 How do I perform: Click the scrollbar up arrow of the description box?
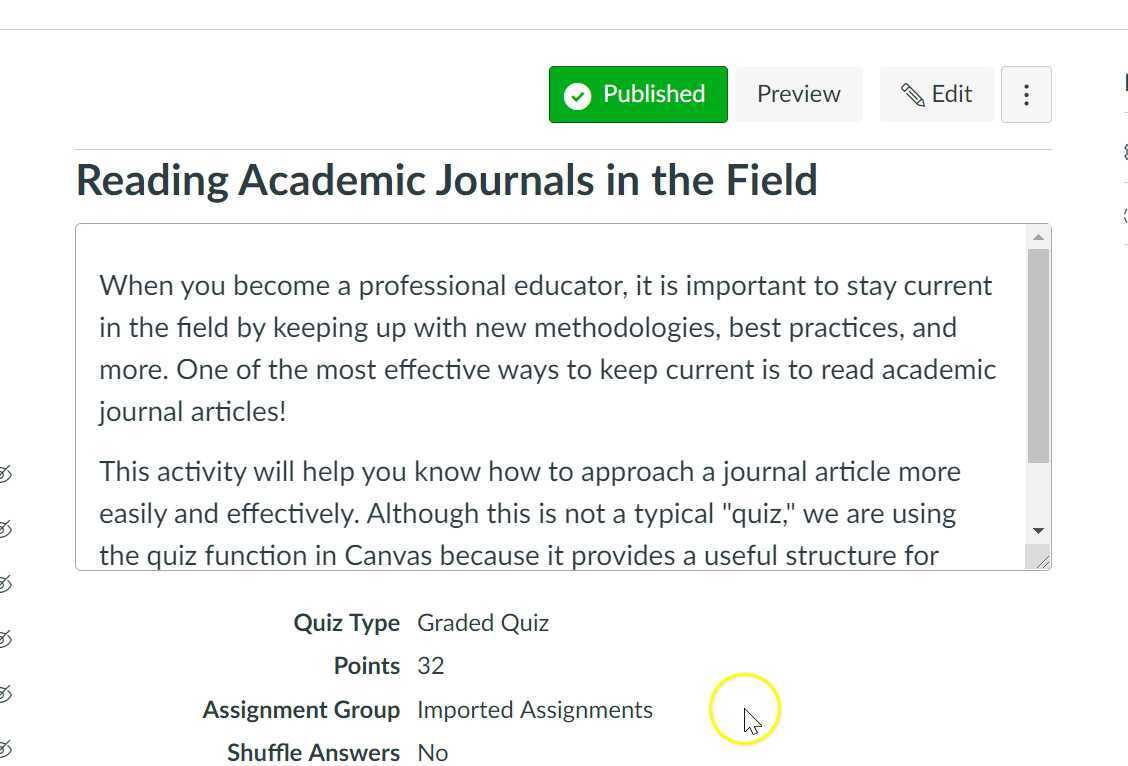[x=1038, y=236]
